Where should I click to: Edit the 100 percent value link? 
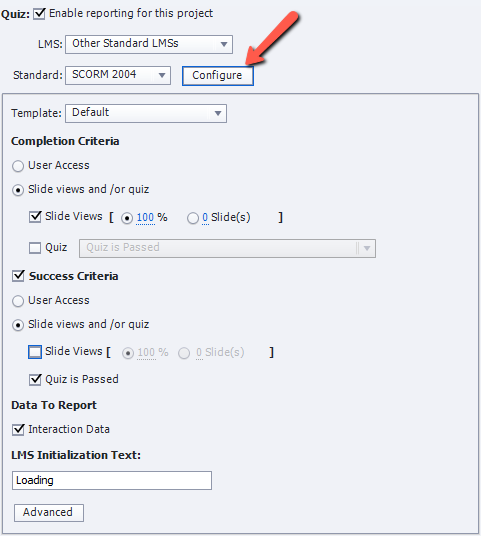145,217
